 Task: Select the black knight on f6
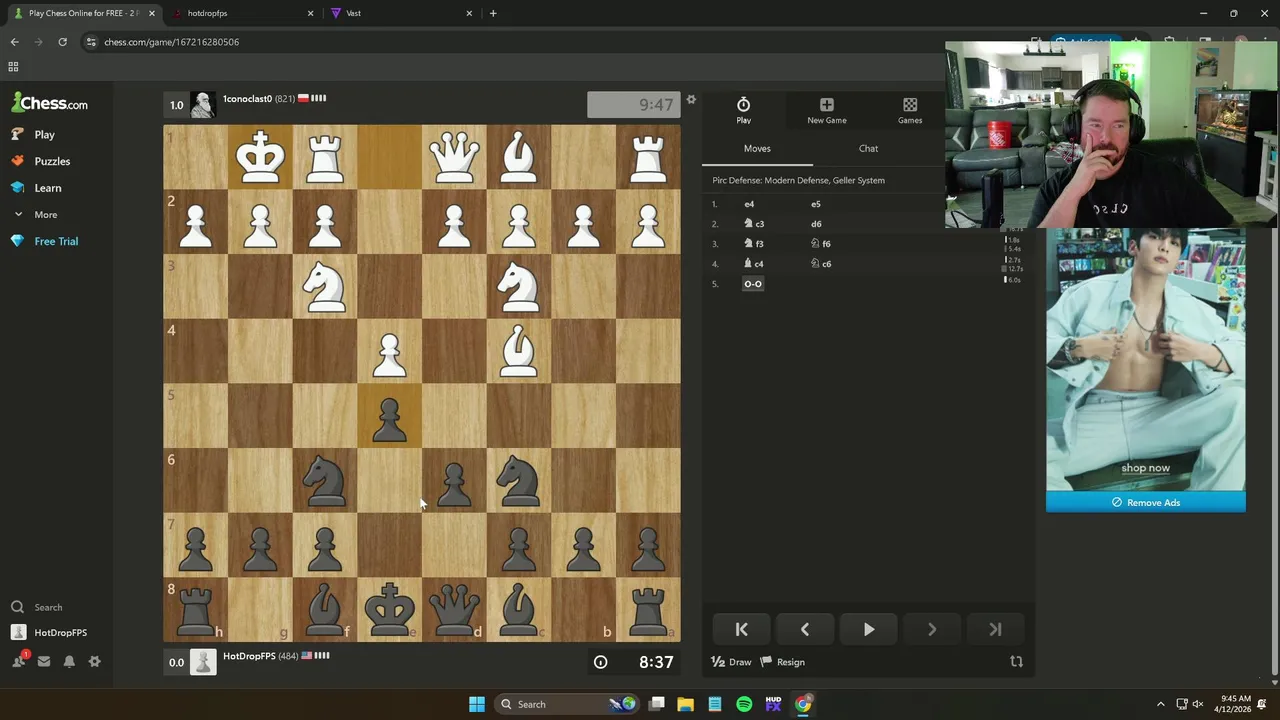pos(324,480)
